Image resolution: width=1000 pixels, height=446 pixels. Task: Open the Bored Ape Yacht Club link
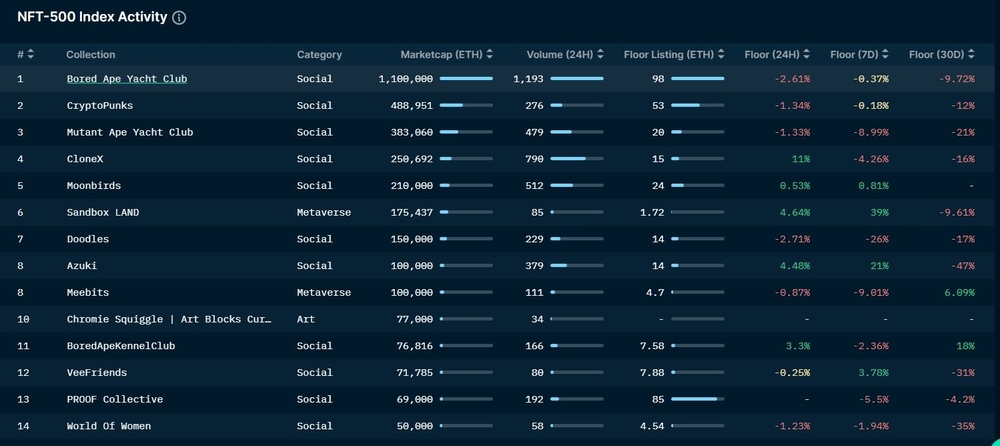point(127,78)
